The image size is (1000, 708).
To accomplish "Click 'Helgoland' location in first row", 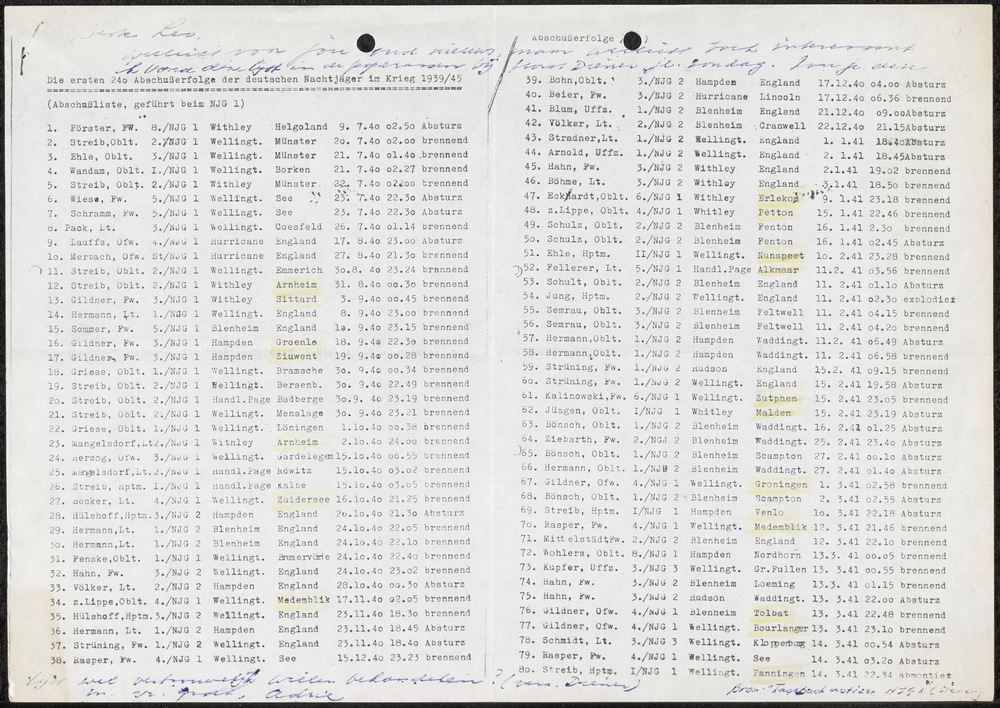I will pyautogui.click(x=300, y=128).
